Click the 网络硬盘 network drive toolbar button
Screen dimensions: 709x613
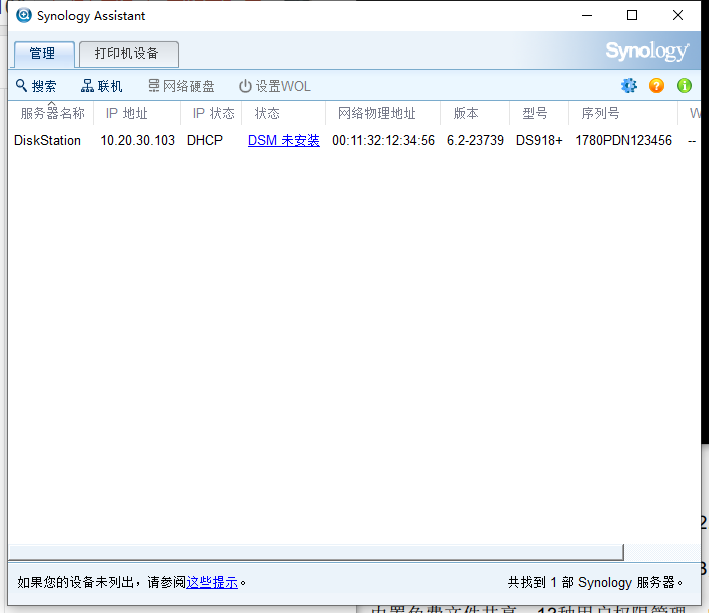pyautogui.click(x=181, y=86)
